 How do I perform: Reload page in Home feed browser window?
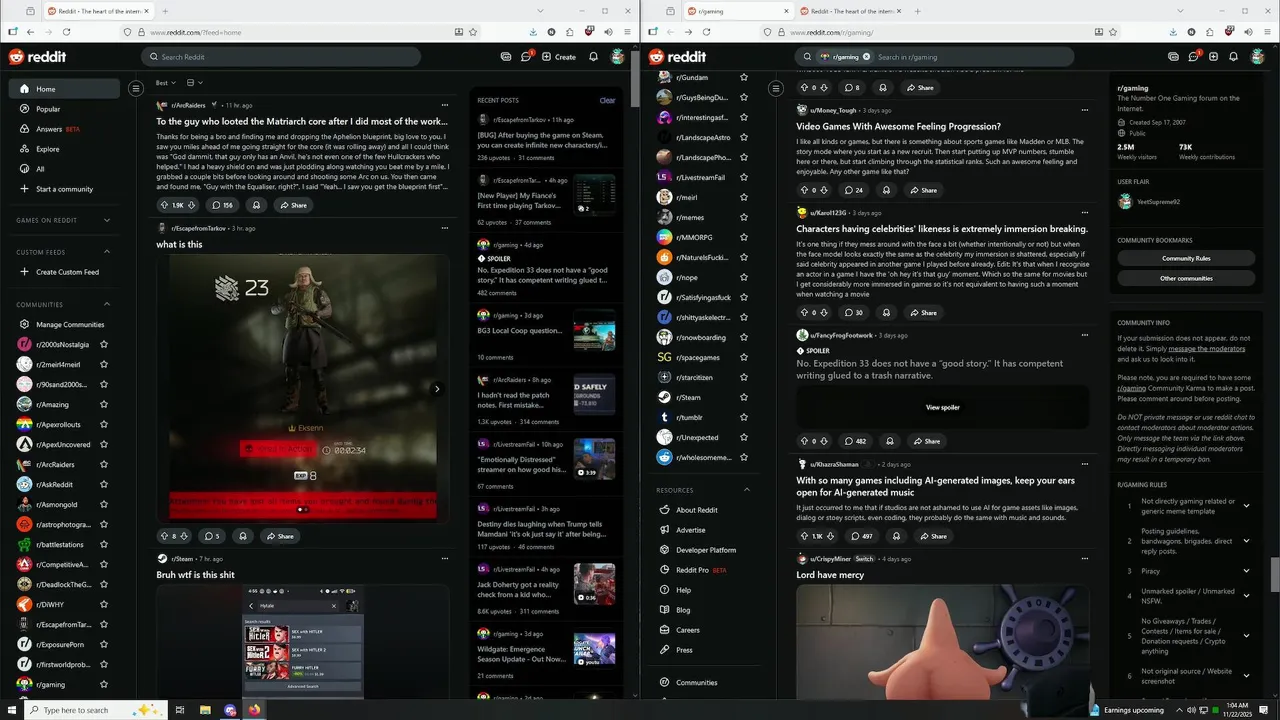(66, 32)
